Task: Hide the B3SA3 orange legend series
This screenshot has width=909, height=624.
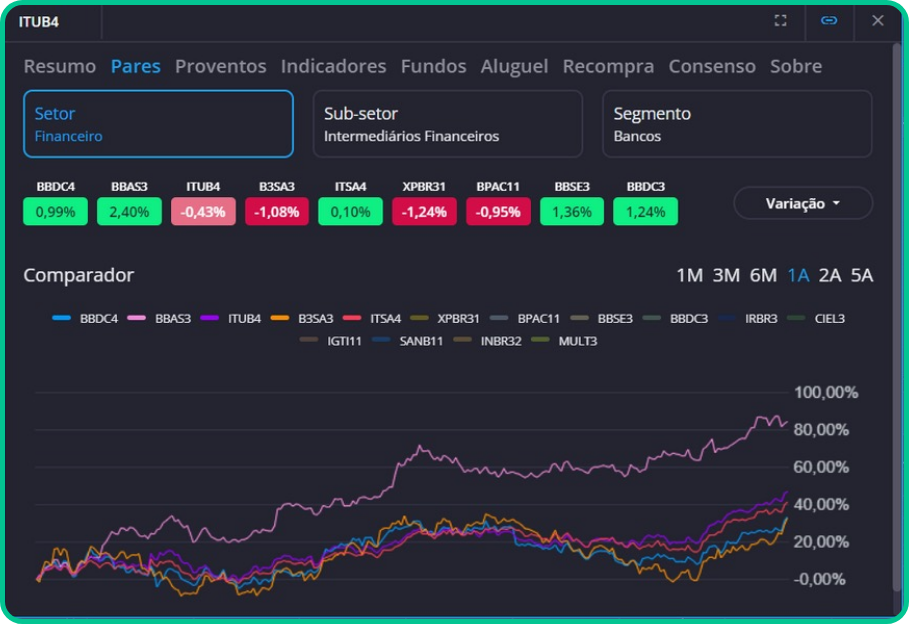Action: [x=309, y=319]
